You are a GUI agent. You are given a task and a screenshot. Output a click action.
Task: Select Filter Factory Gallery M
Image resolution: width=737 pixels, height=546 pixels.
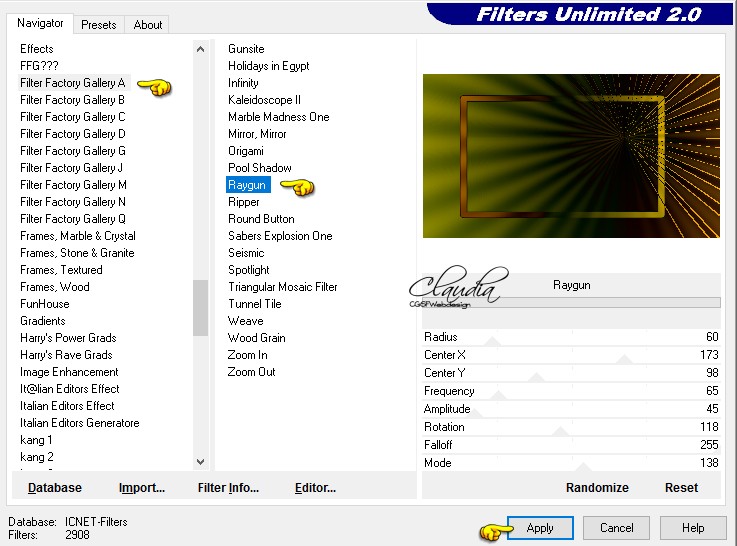pyautogui.click(x=73, y=185)
